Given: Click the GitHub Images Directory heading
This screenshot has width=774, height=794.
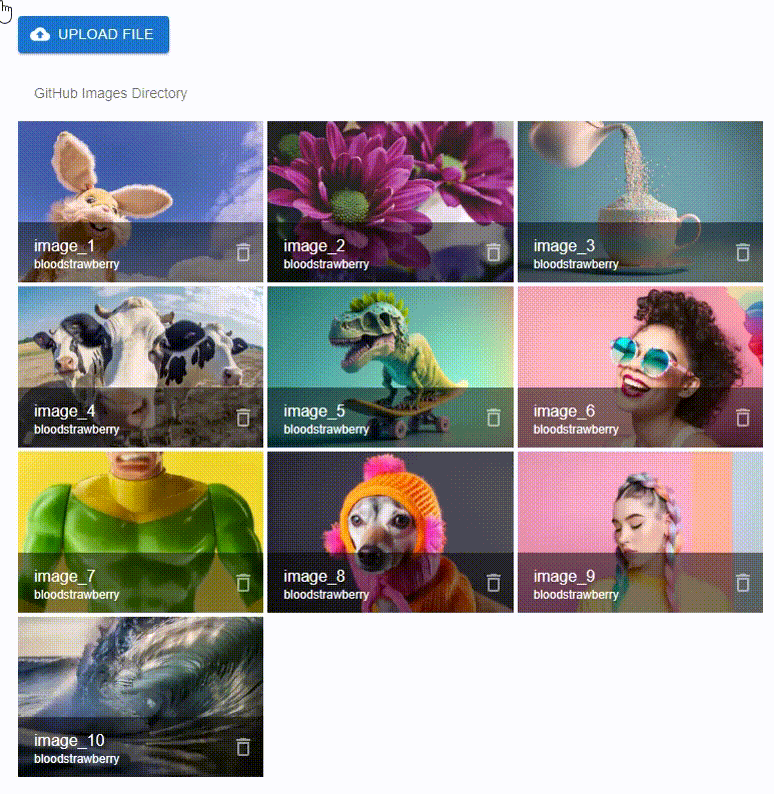Looking at the screenshot, I should coord(110,94).
